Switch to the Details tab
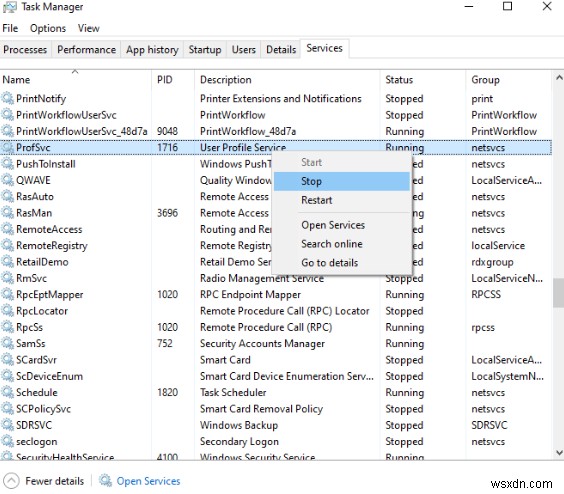Screen dimensions: 564x494 pos(281,50)
